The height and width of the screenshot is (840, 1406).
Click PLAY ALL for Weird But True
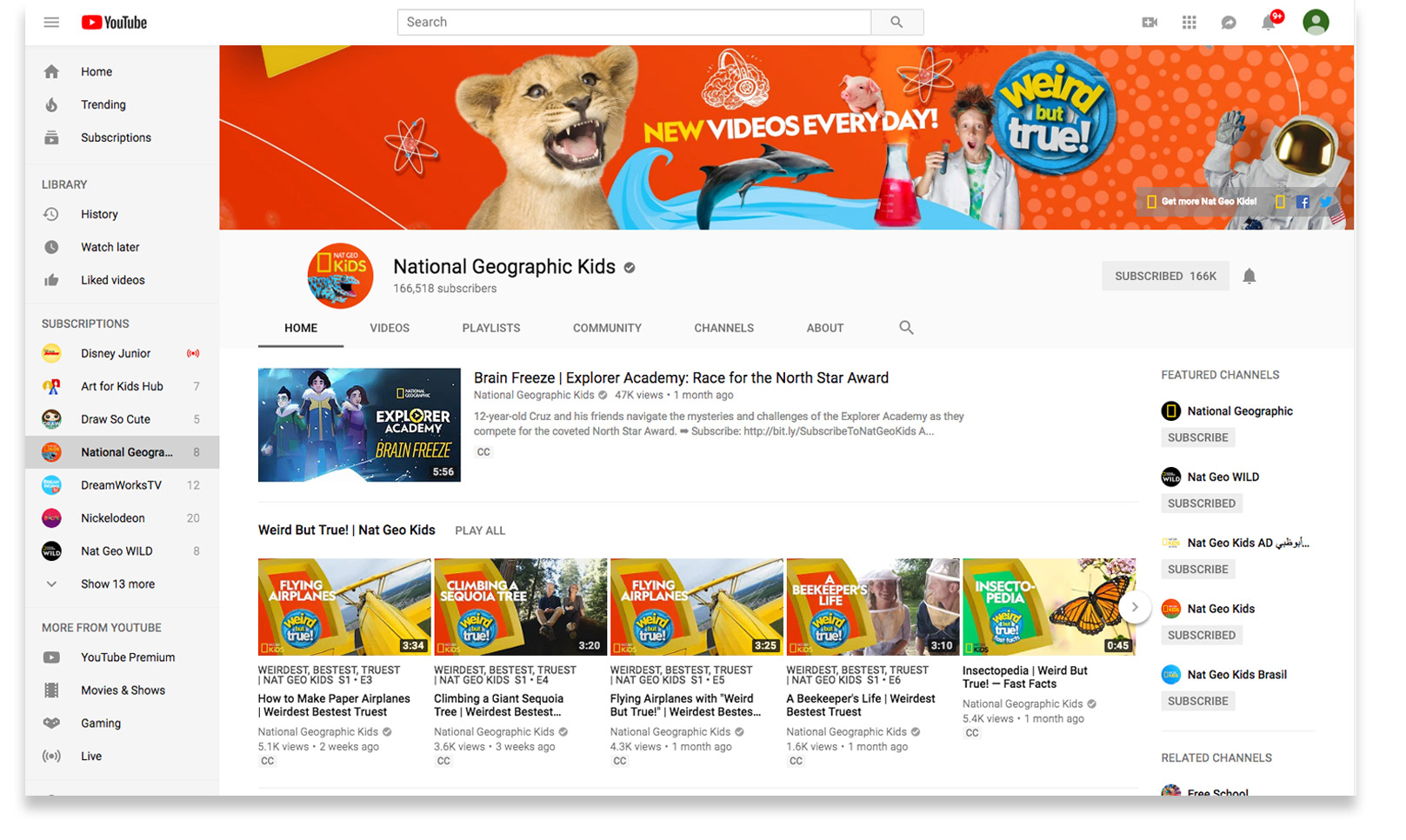tap(480, 530)
